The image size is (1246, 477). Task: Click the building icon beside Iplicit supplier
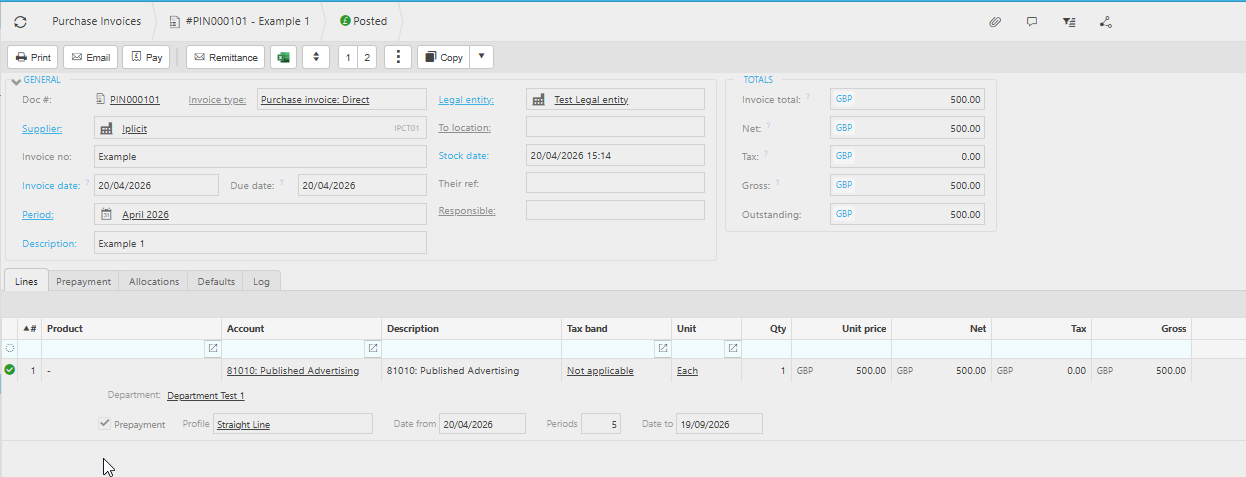click(106, 128)
